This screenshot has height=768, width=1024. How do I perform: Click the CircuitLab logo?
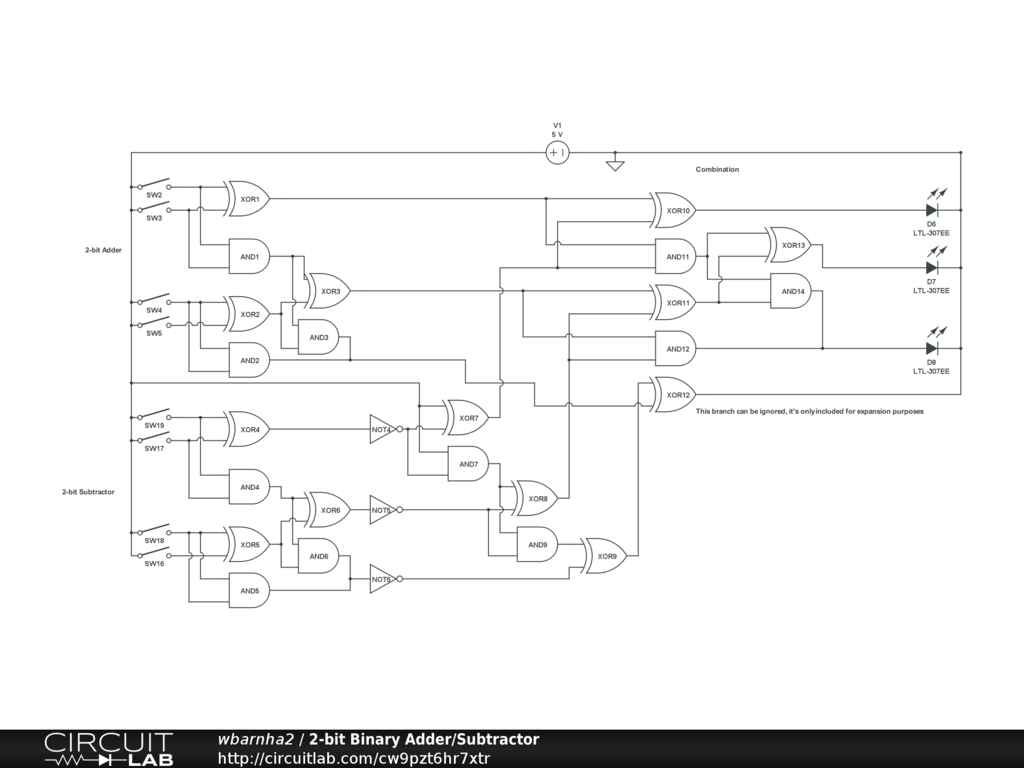[x=108, y=749]
